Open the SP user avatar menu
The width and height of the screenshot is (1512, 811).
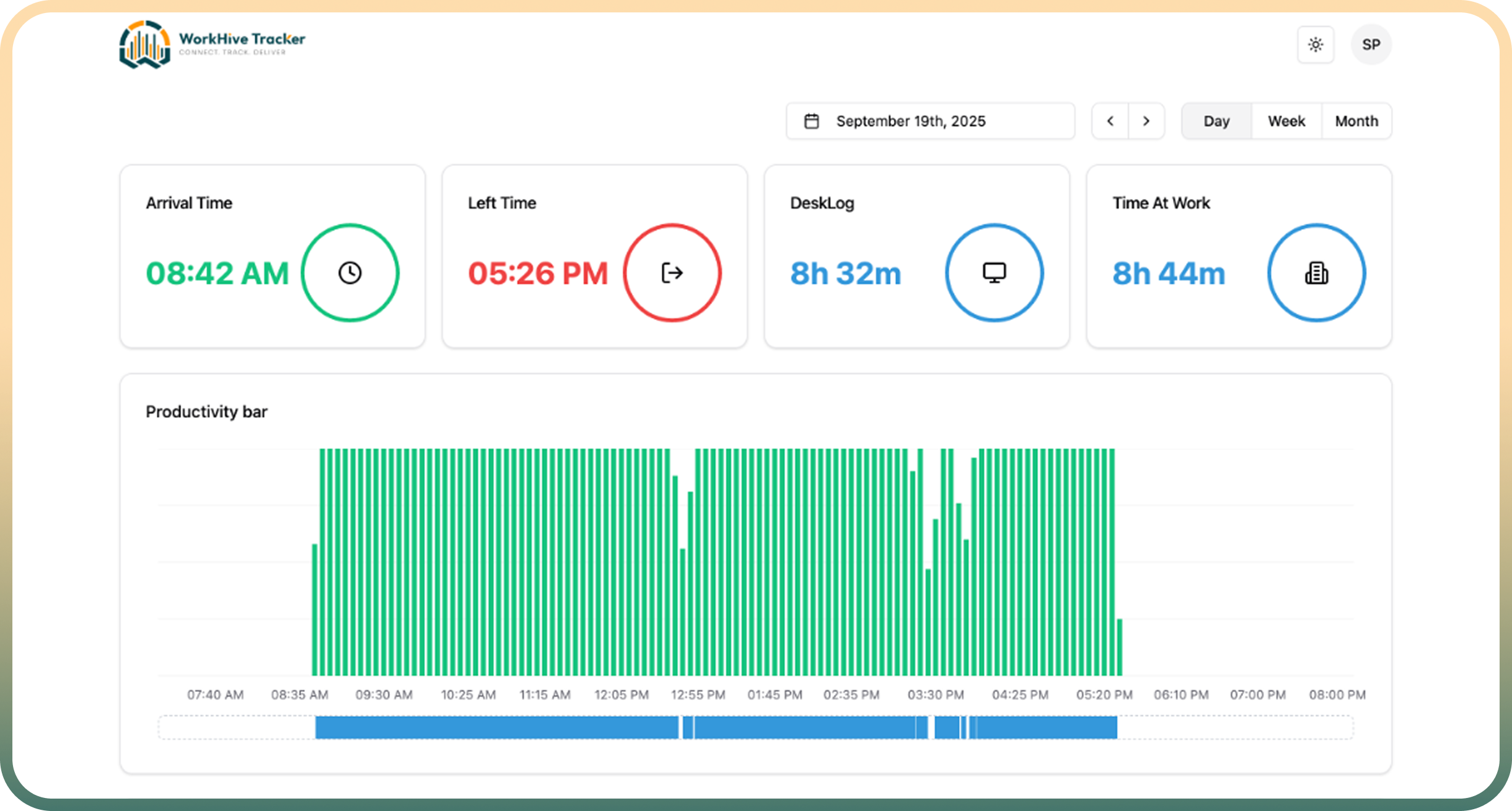pos(1371,45)
